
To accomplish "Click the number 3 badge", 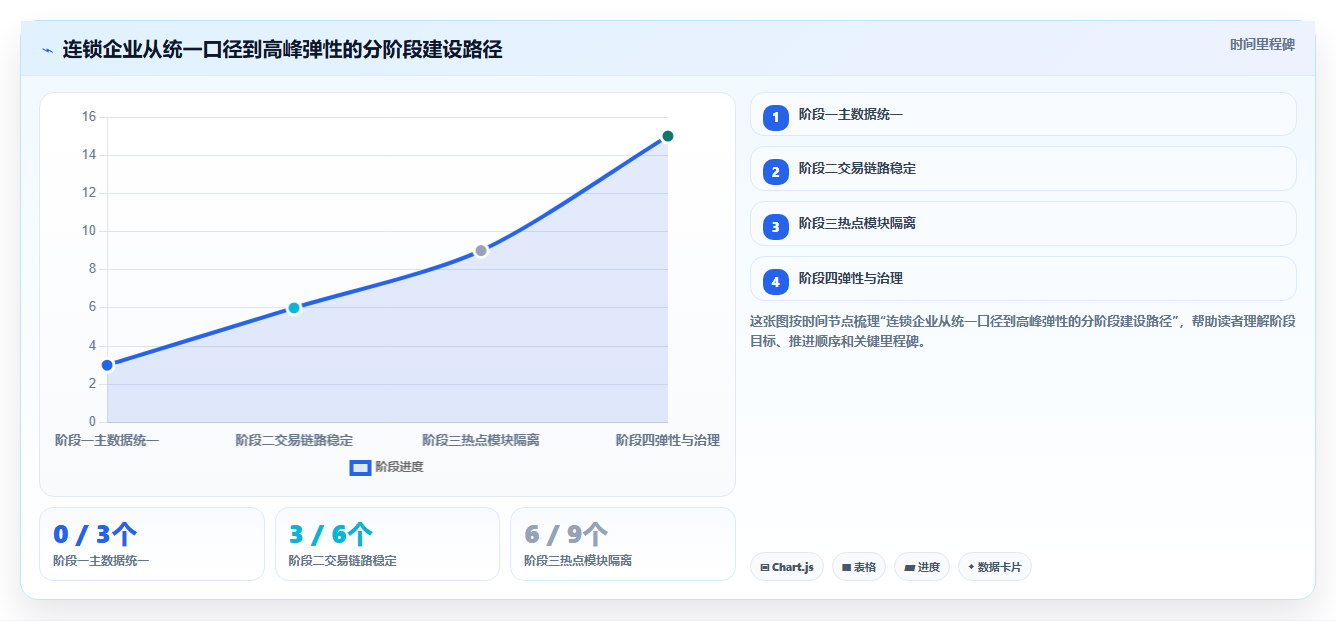I will pos(775,227).
